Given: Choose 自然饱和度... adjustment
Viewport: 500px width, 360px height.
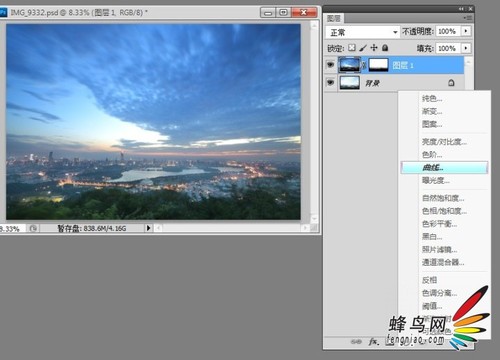Looking at the screenshot, I should [x=443, y=198].
